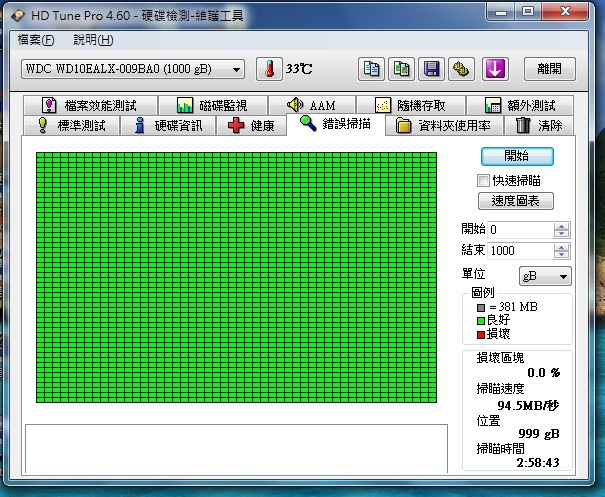Open options via the gears icon
The image size is (605, 497).
[x=461, y=69]
